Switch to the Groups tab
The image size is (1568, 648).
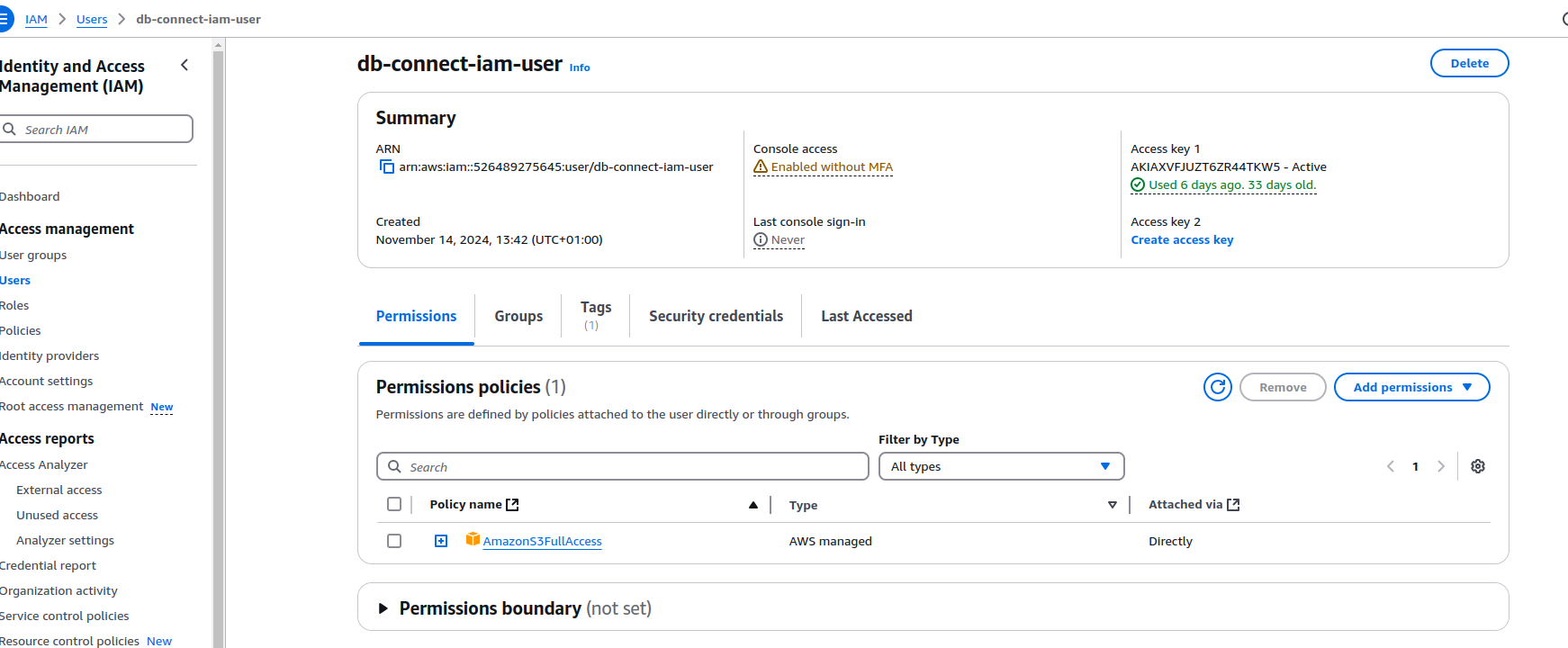coord(518,316)
